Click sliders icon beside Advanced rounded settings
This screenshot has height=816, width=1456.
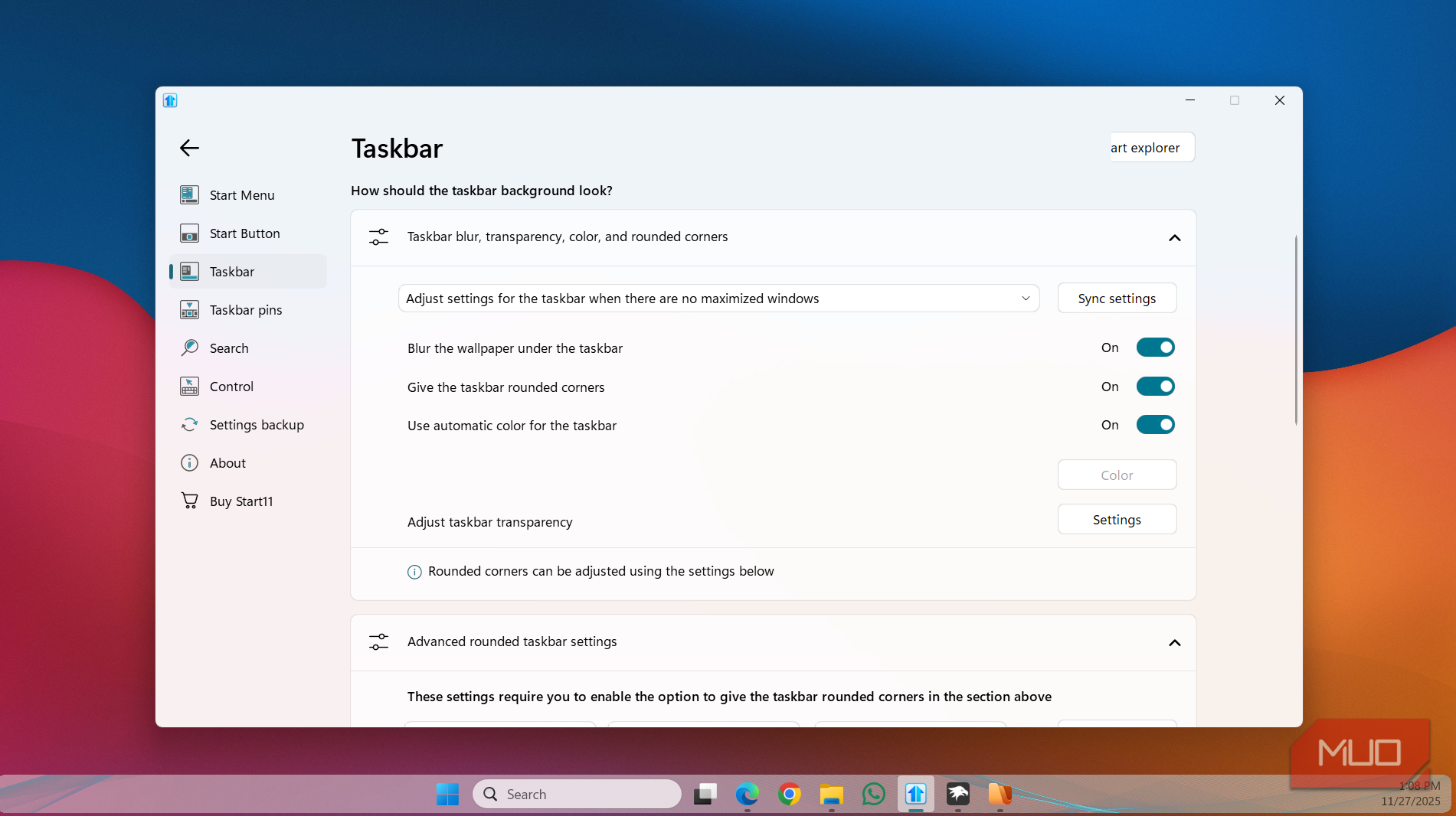378,641
